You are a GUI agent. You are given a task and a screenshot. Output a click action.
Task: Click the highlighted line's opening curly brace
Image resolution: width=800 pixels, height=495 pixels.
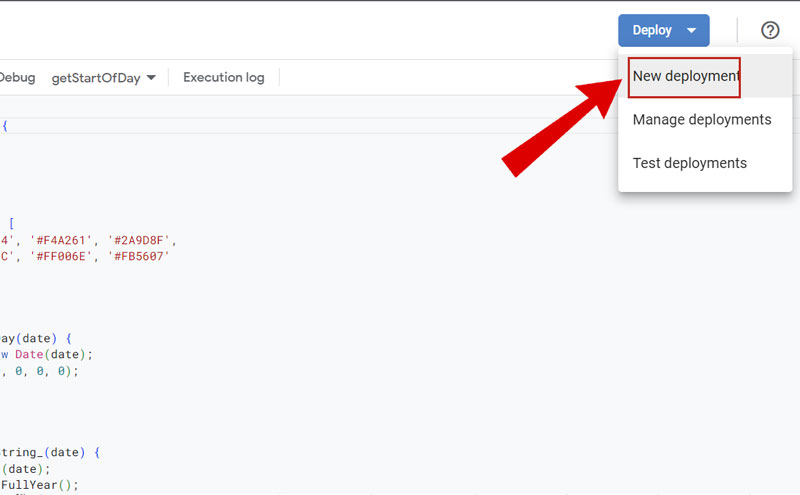coord(5,126)
